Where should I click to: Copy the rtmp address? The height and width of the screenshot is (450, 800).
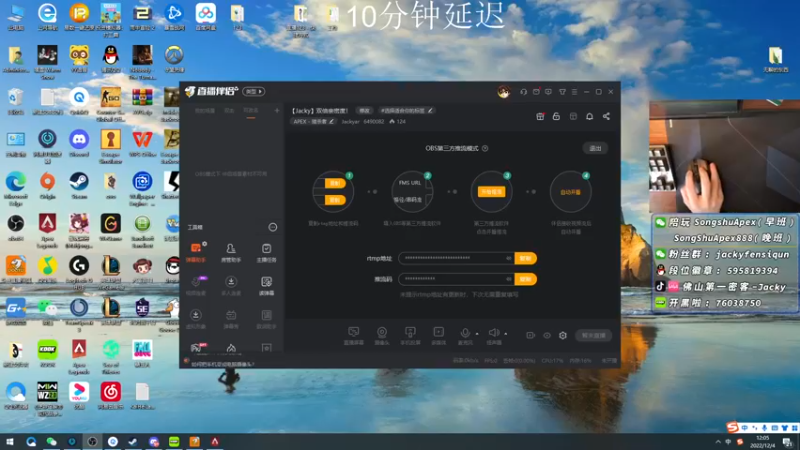(x=526, y=258)
